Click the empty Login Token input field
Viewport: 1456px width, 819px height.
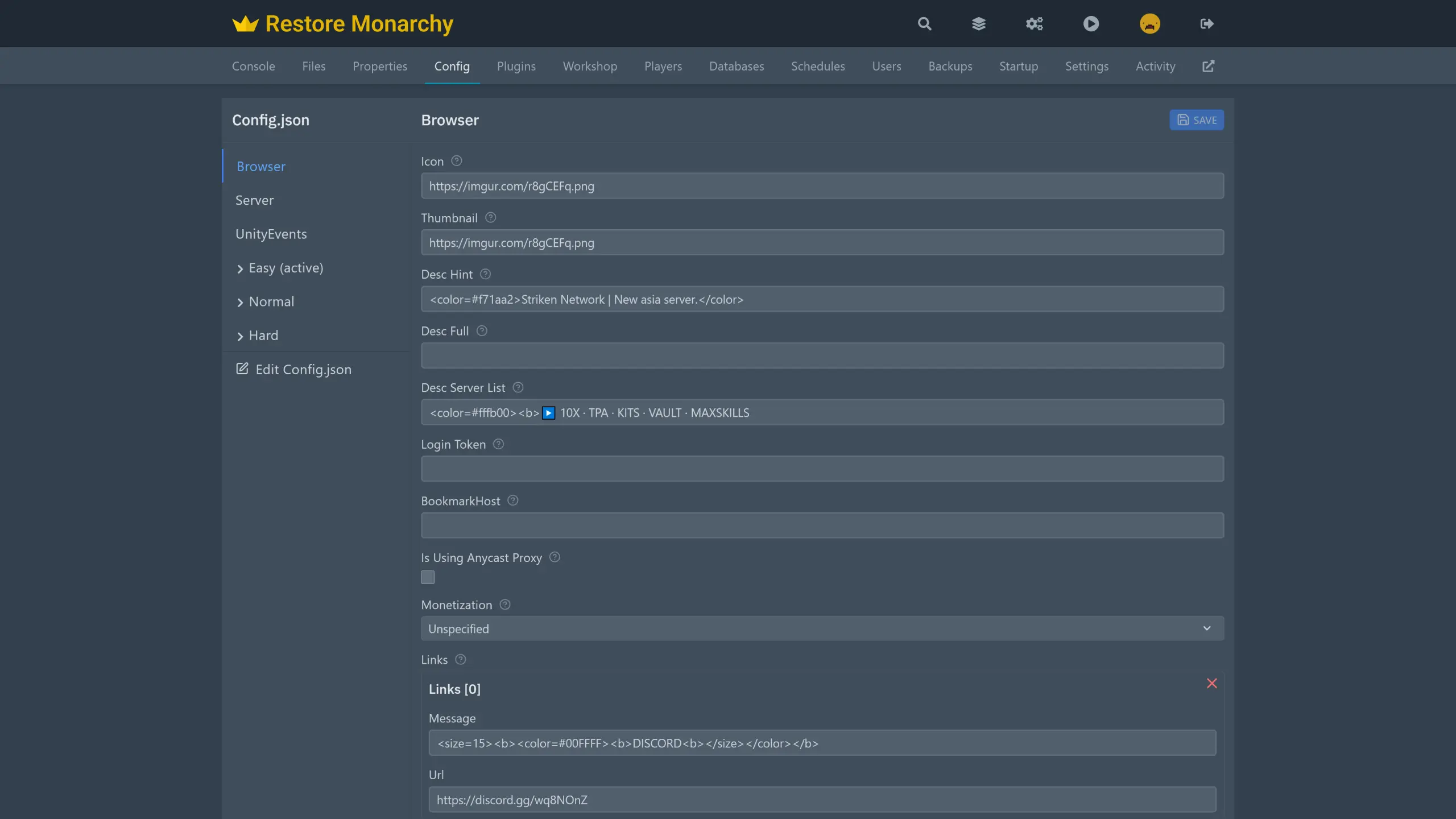point(822,469)
